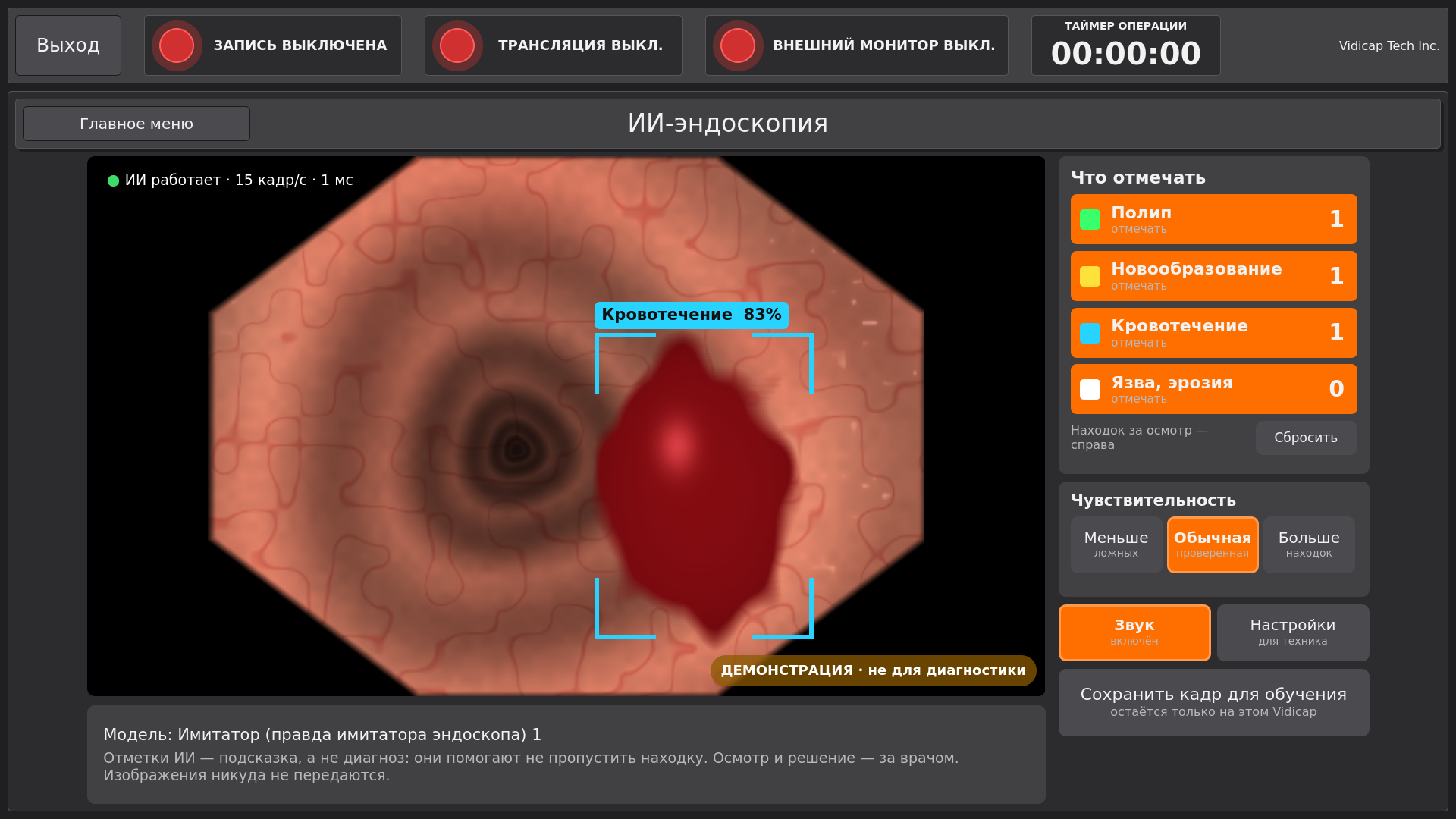Screen dimensions: 1456x819
Task: Click the green Полип color swatch
Action: [1090, 219]
